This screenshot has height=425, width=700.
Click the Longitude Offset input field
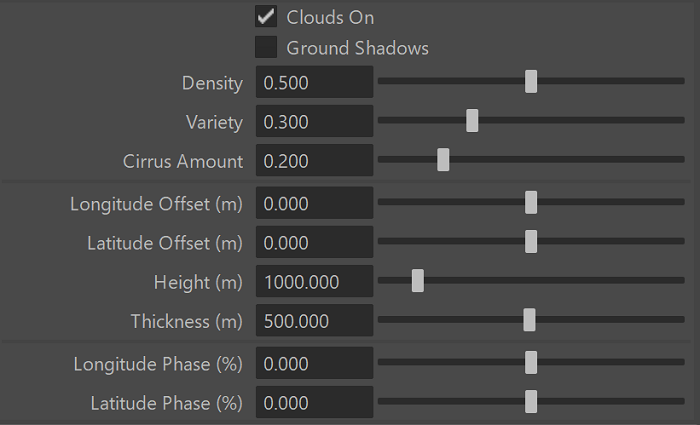pos(314,203)
